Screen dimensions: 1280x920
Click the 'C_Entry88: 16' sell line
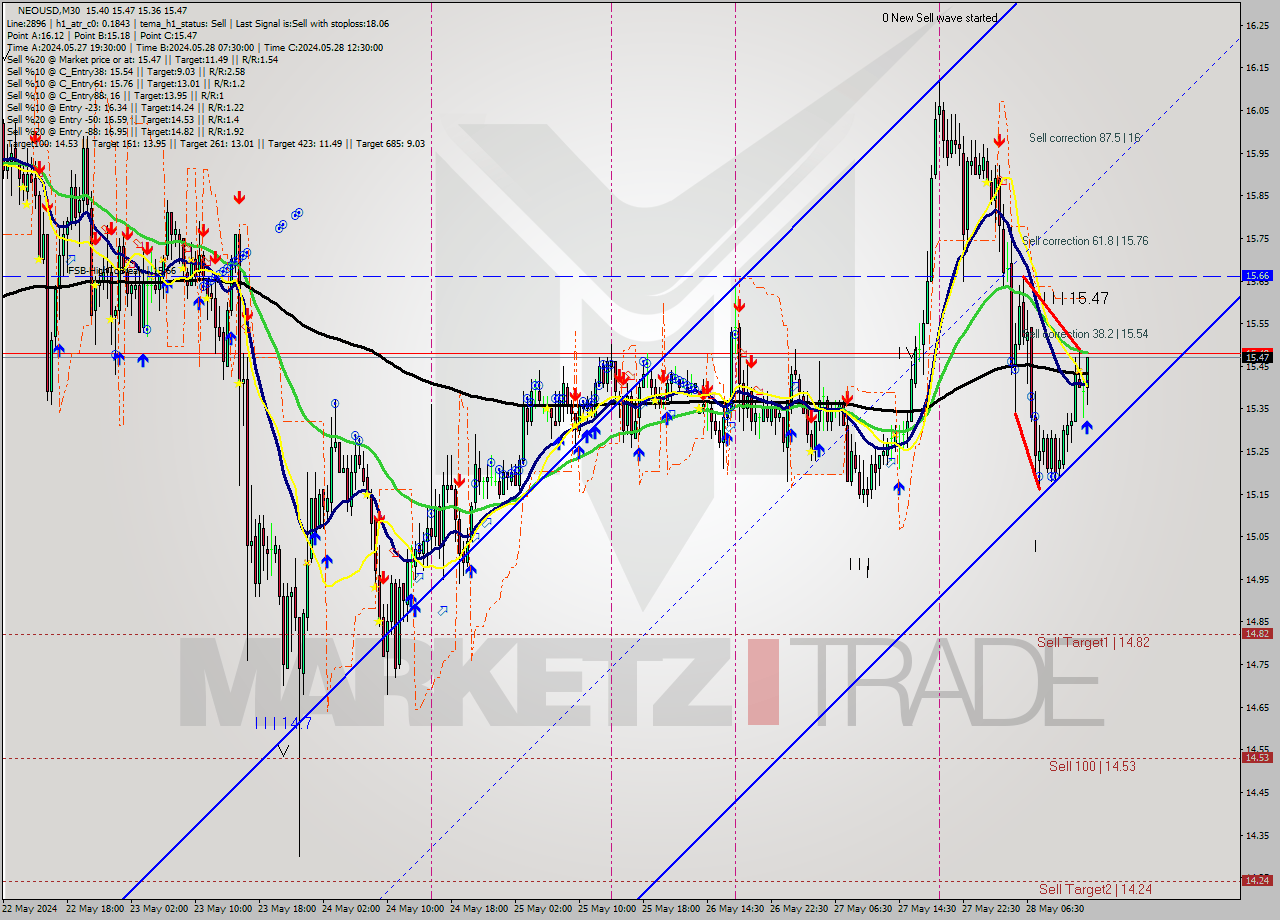(x=115, y=95)
